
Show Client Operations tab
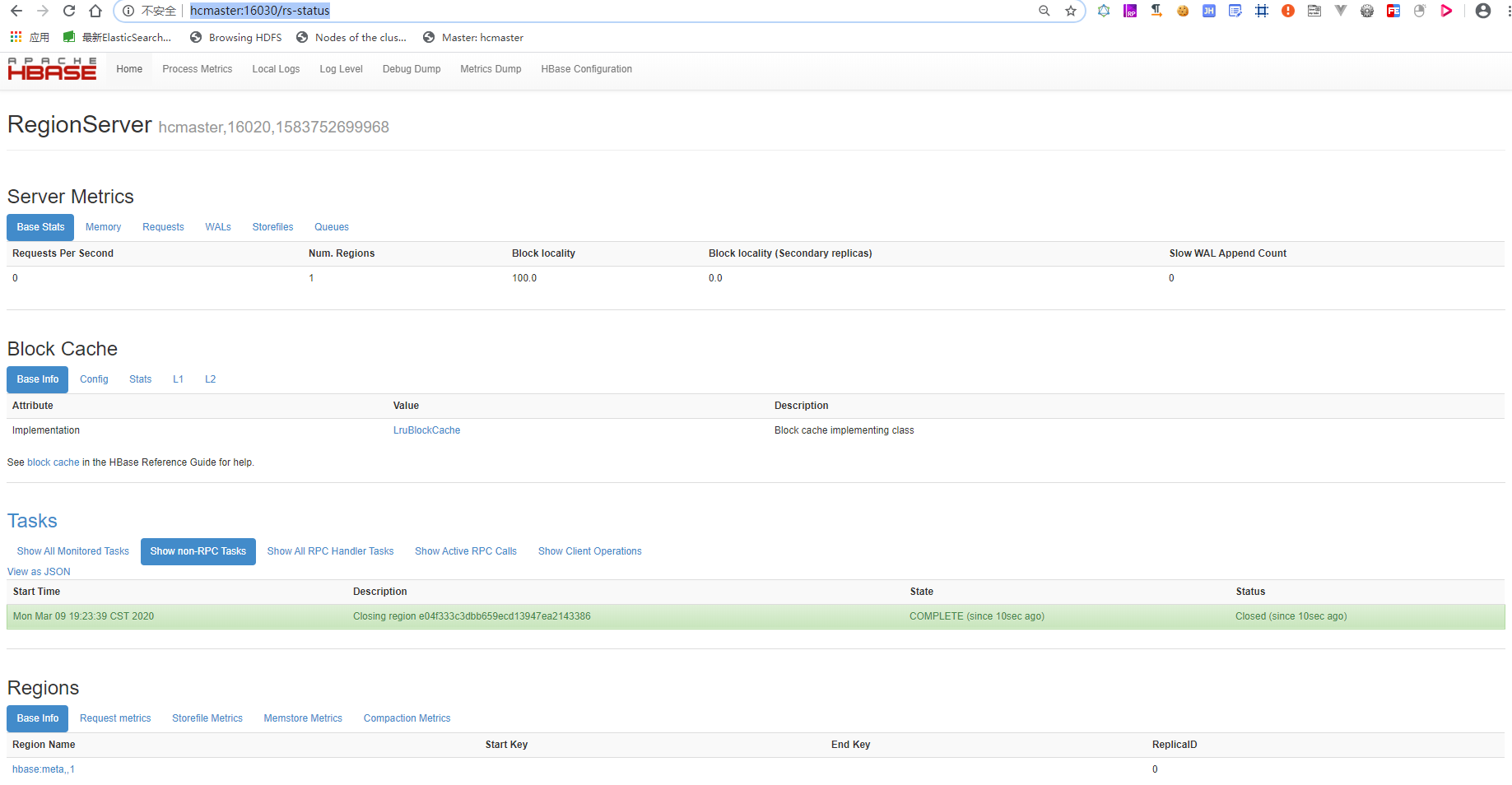click(x=590, y=551)
